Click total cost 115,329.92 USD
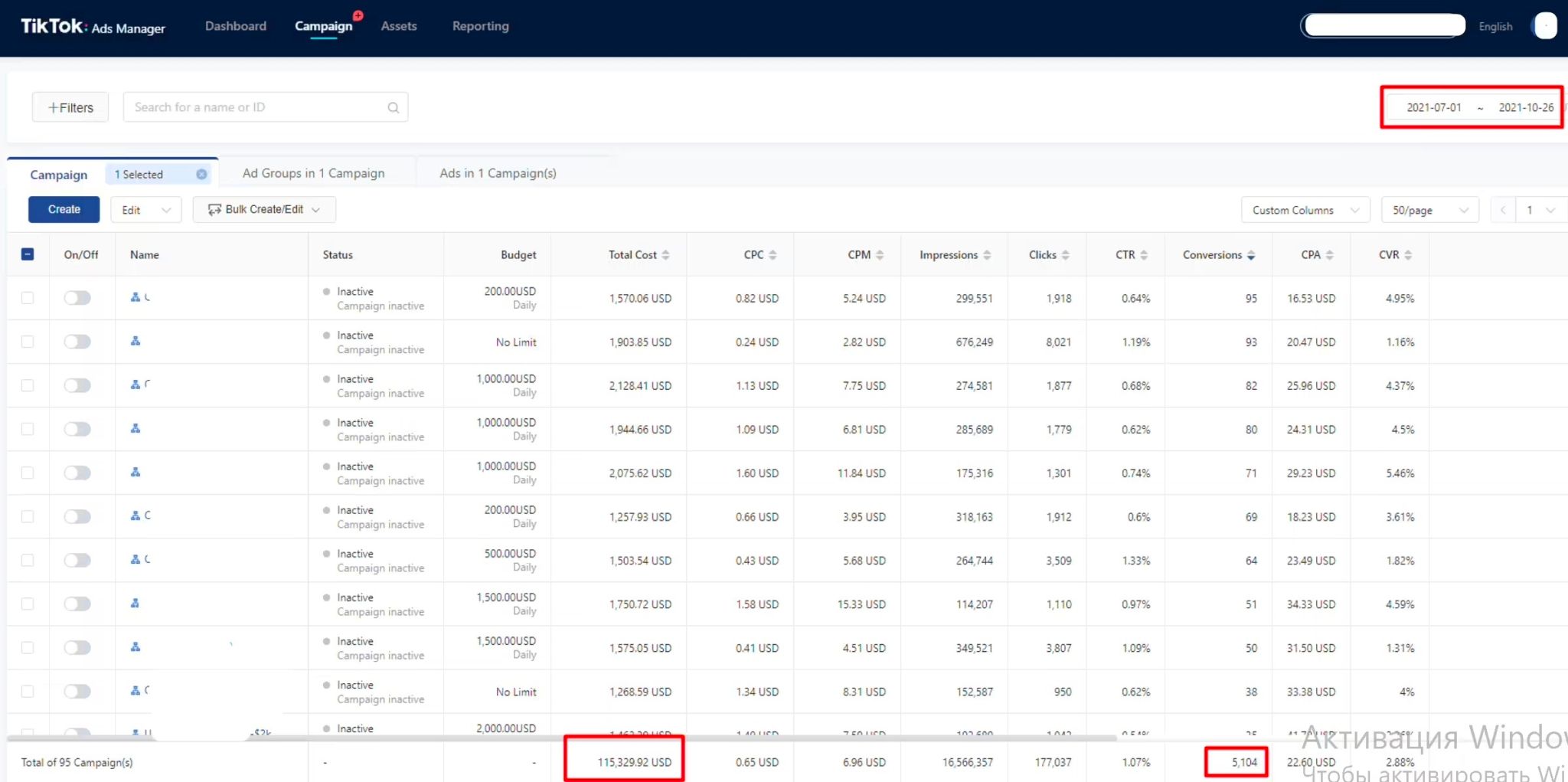This screenshot has width=1568, height=782. [x=635, y=762]
